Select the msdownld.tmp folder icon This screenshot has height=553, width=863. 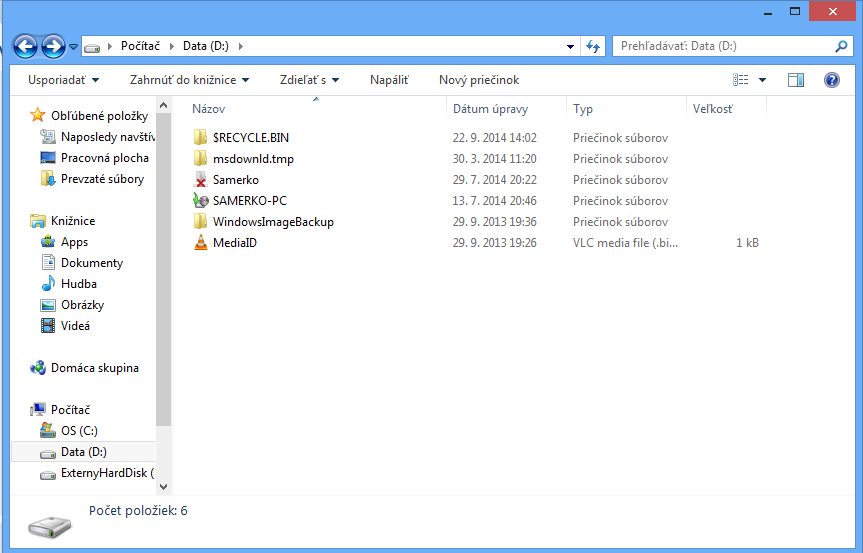tap(201, 158)
